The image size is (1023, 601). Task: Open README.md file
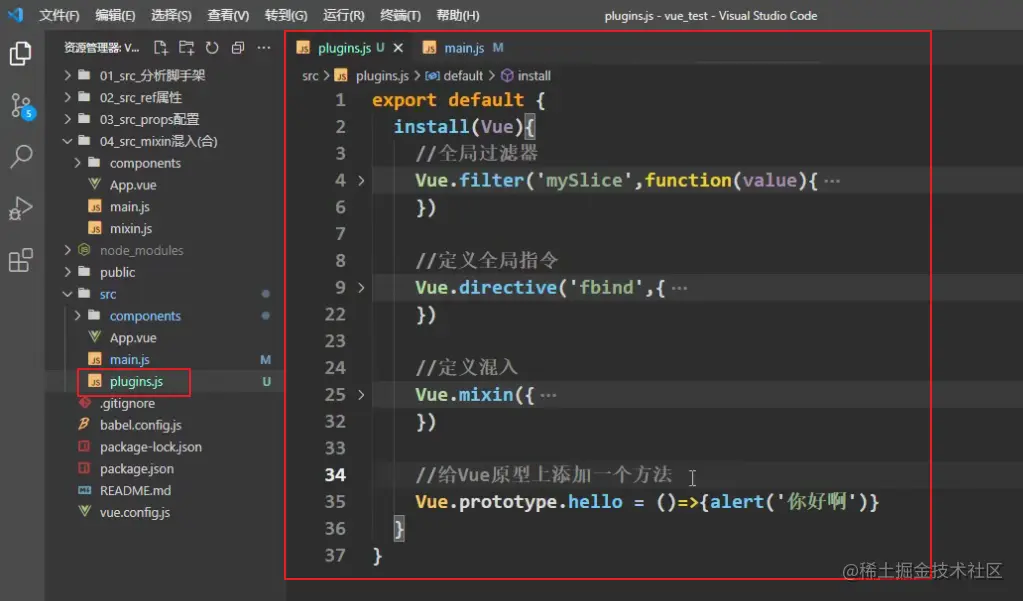(135, 491)
